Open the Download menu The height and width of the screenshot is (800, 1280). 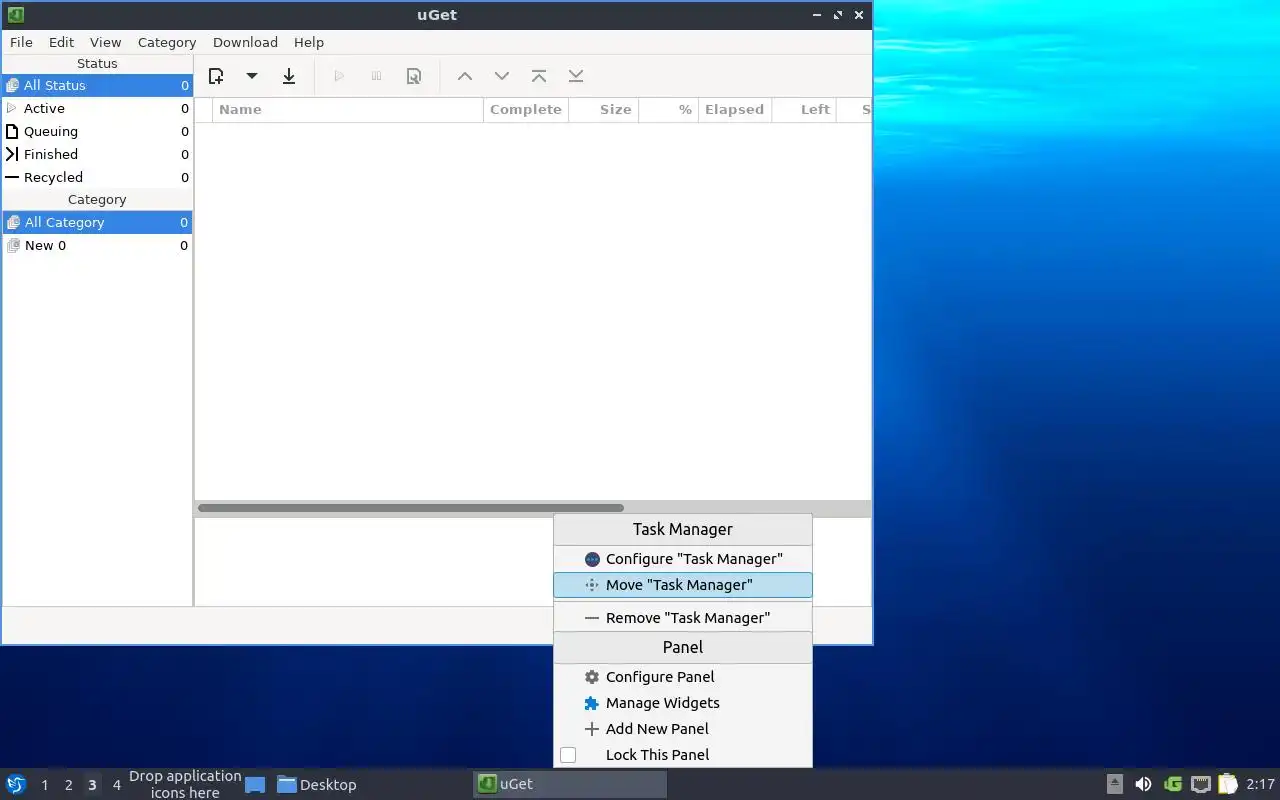[245, 42]
